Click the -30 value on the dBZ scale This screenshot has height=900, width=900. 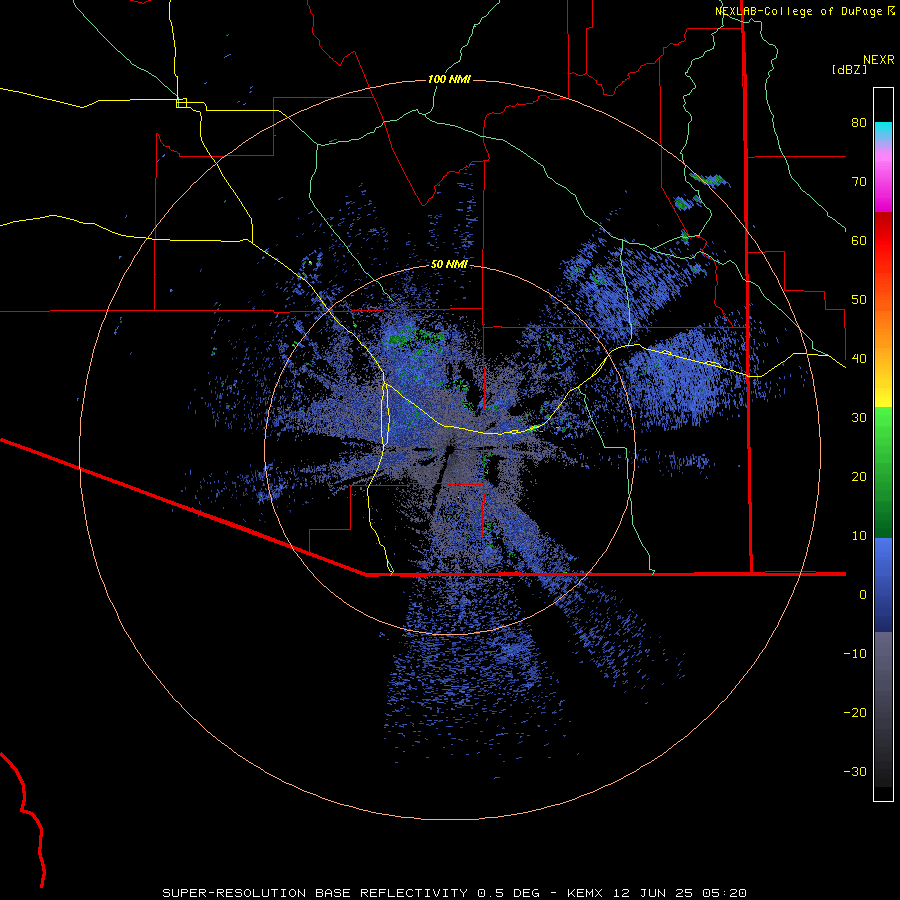click(855, 771)
